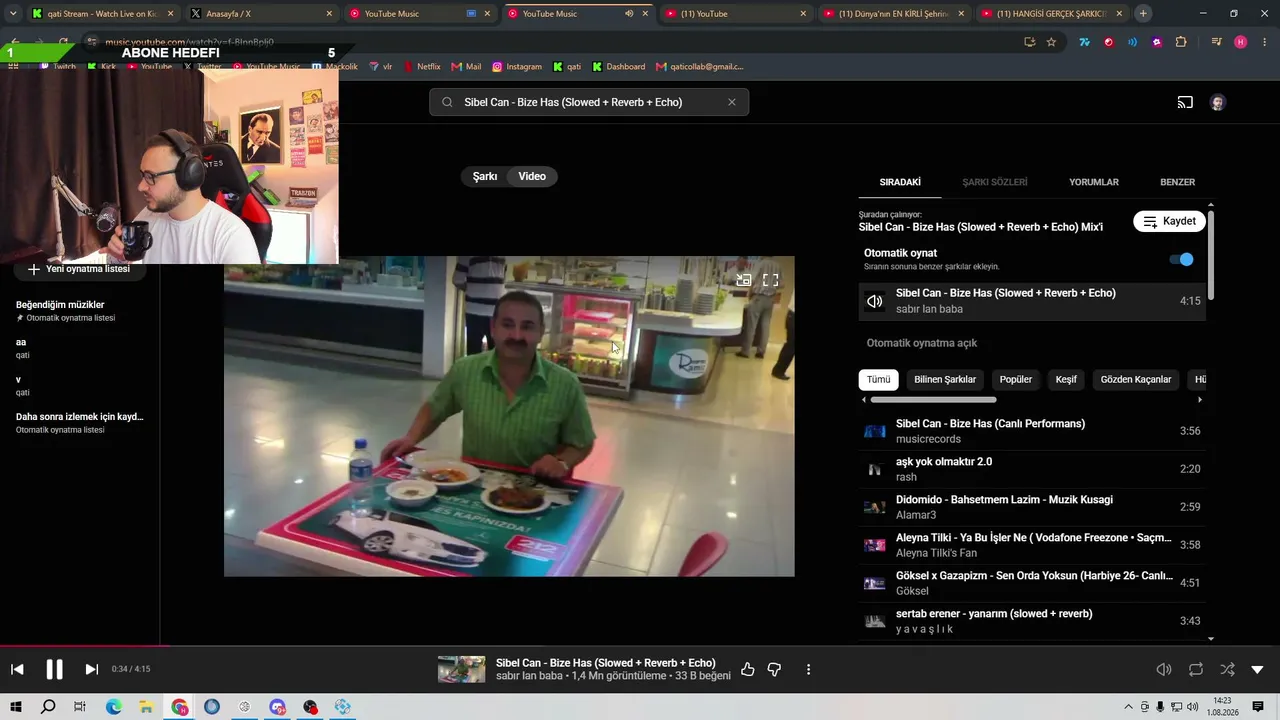
Task: Create a playlist with Yeni oynatma listesi
Action: point(78,269)
